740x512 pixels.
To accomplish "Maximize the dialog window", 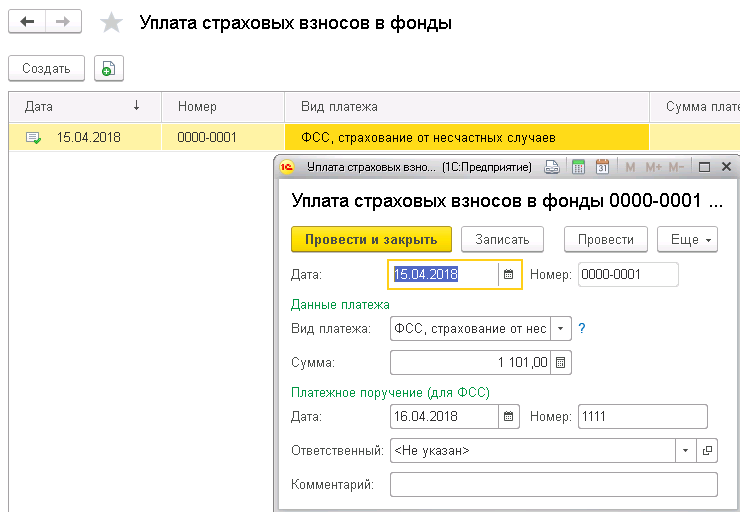I will tap(704, 167).
